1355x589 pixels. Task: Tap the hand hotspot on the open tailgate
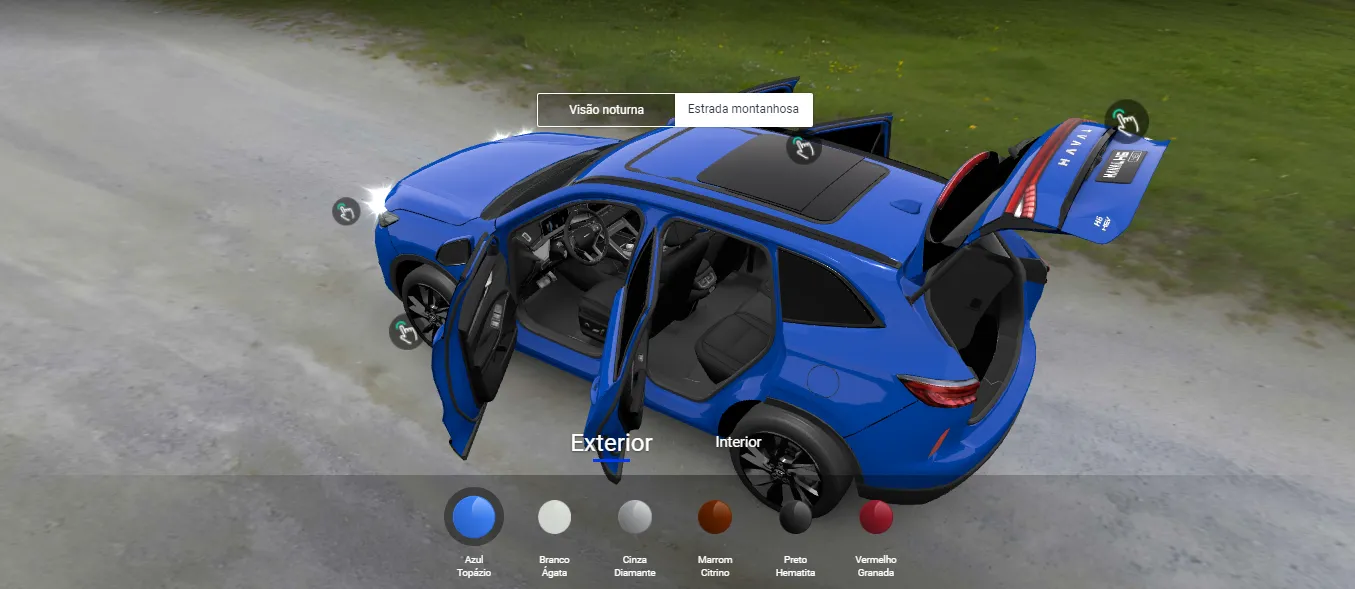coord(1127,121)
